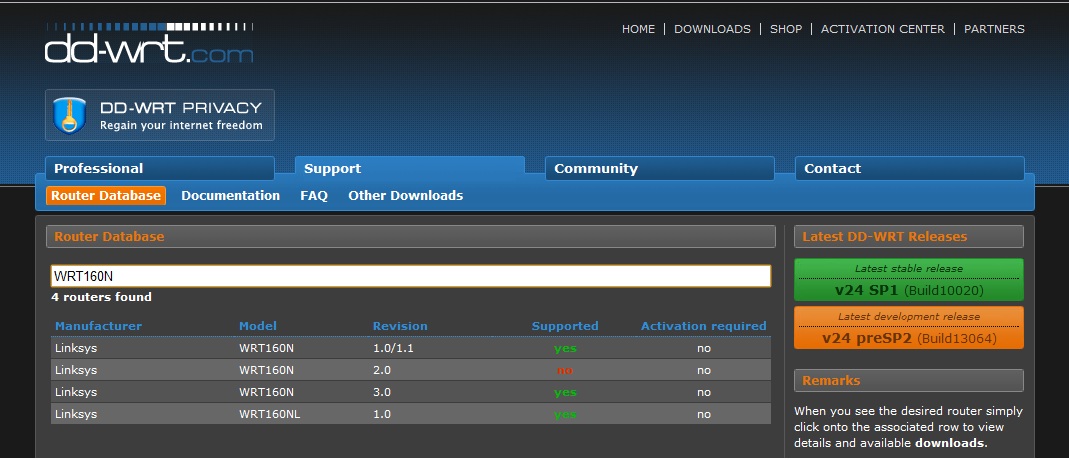
Task: Click the dd-wrt.com logo
Action: (149, 43)
